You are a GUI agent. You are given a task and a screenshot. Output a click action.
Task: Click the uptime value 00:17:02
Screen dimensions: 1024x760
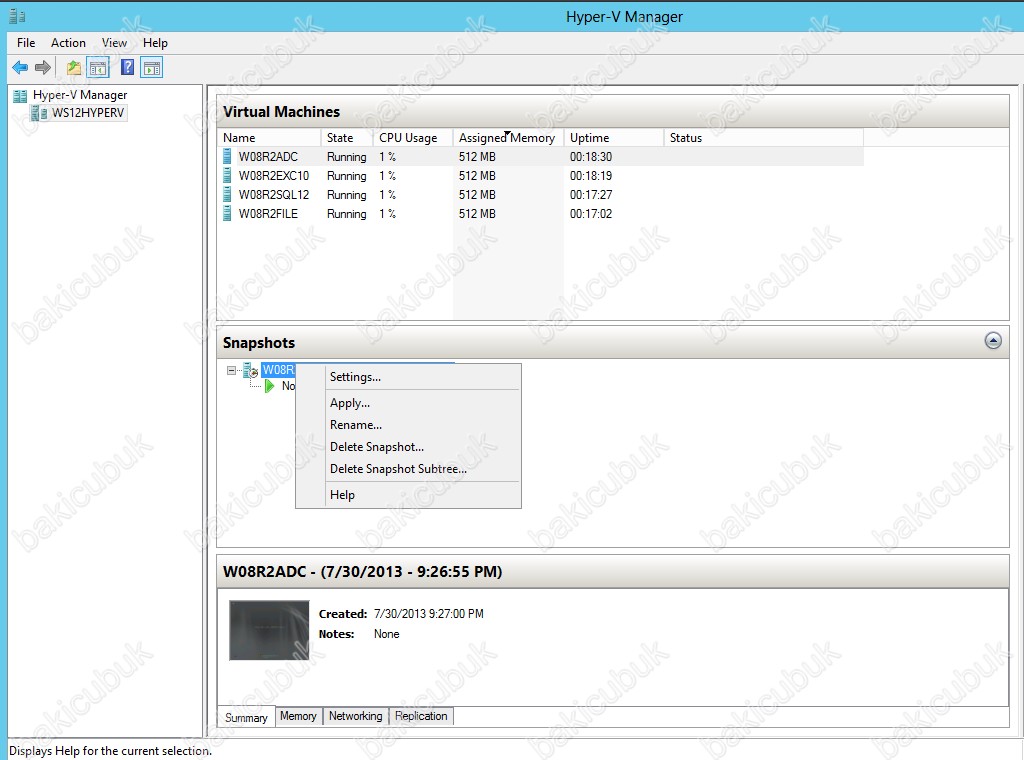pyautogui.click(x=591, y=214)
